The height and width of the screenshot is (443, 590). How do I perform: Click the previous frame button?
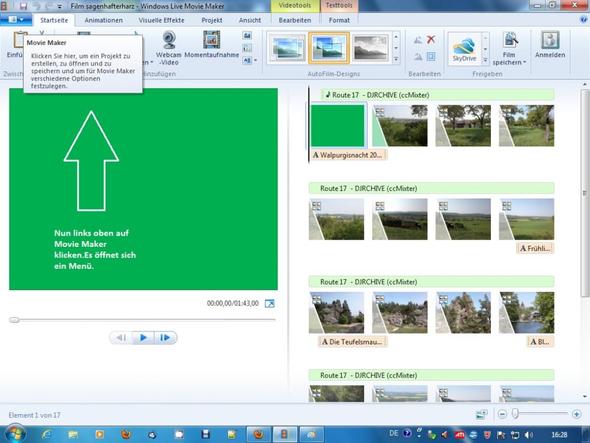121,338
